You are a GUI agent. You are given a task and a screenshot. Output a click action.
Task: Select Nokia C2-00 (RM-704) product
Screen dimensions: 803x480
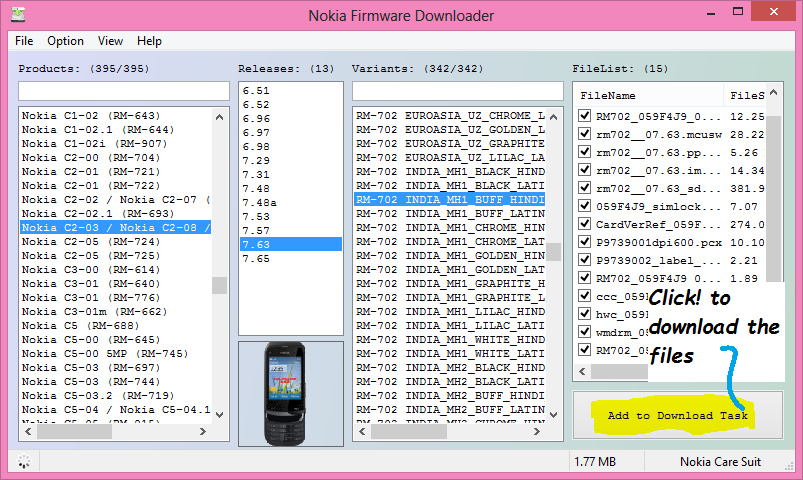[x=116, y=157]
